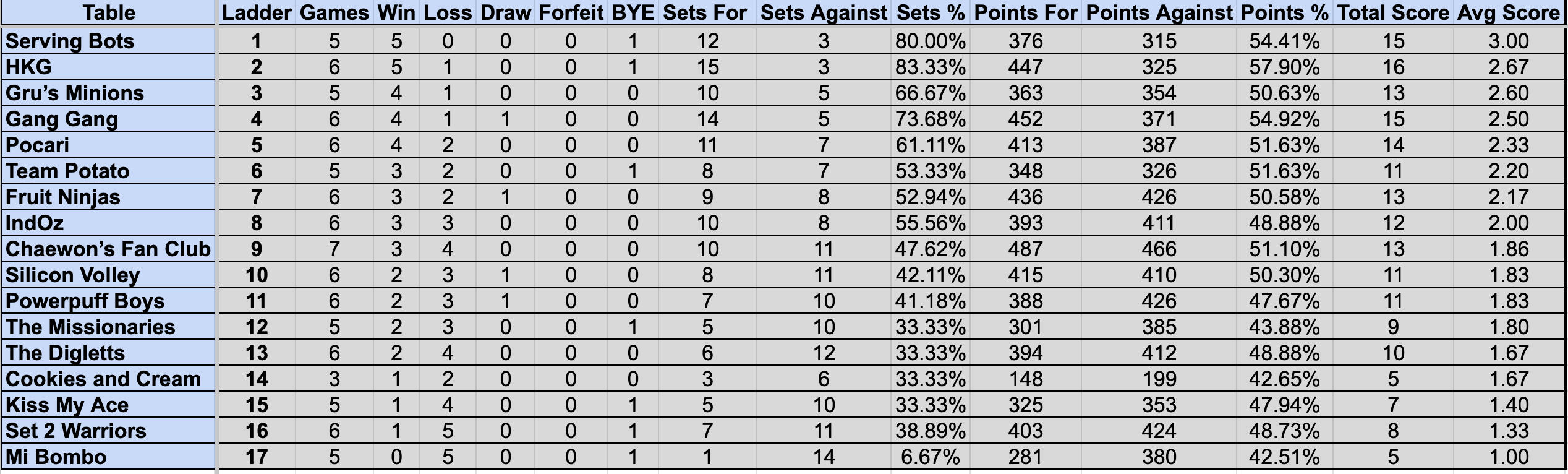The width and height of the screenshot is (1568, 474).
Task: Select Set 2 Warriors team cell
Action: (109, 431)
